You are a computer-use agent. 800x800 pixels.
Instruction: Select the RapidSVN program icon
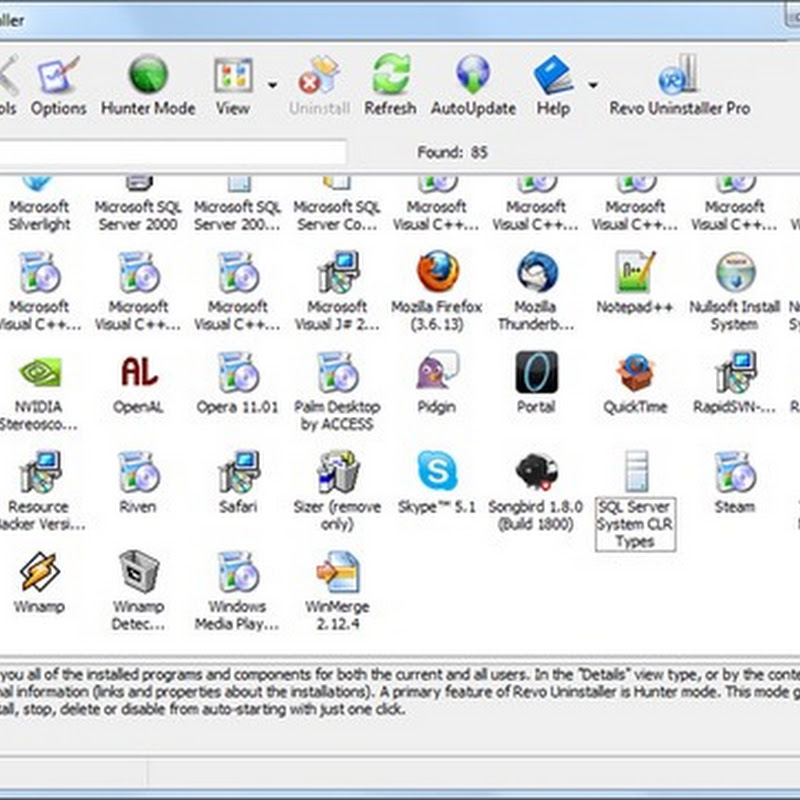pyautogui.click(x=735, y=371)
